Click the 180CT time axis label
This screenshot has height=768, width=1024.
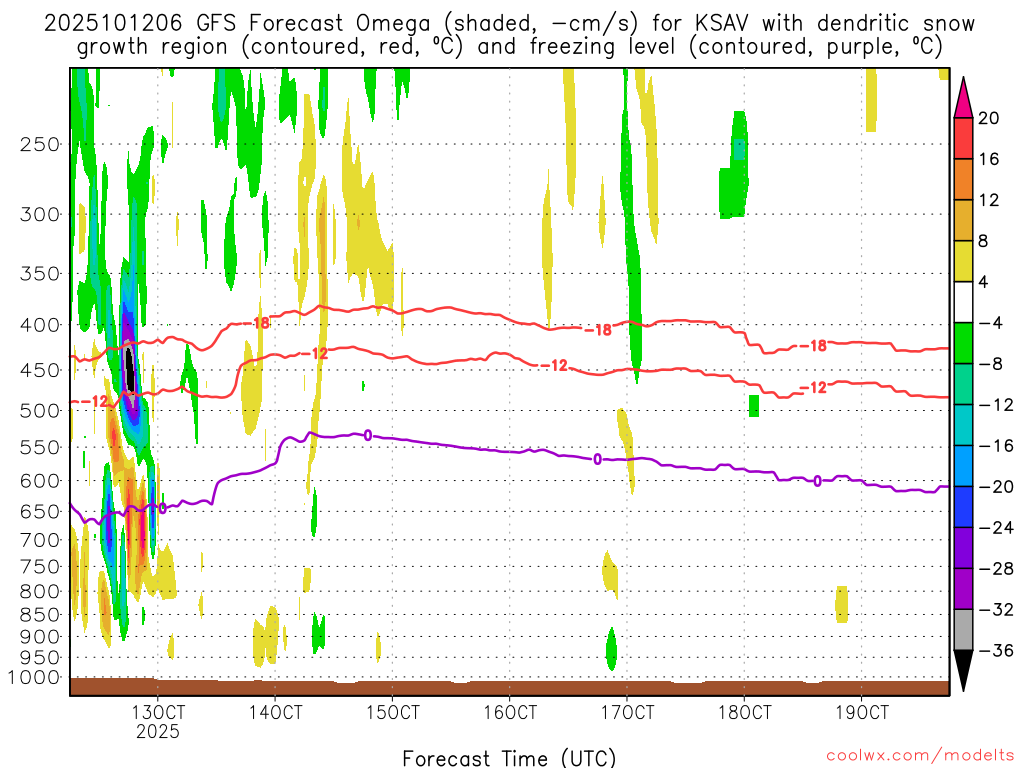coord(744,712)
